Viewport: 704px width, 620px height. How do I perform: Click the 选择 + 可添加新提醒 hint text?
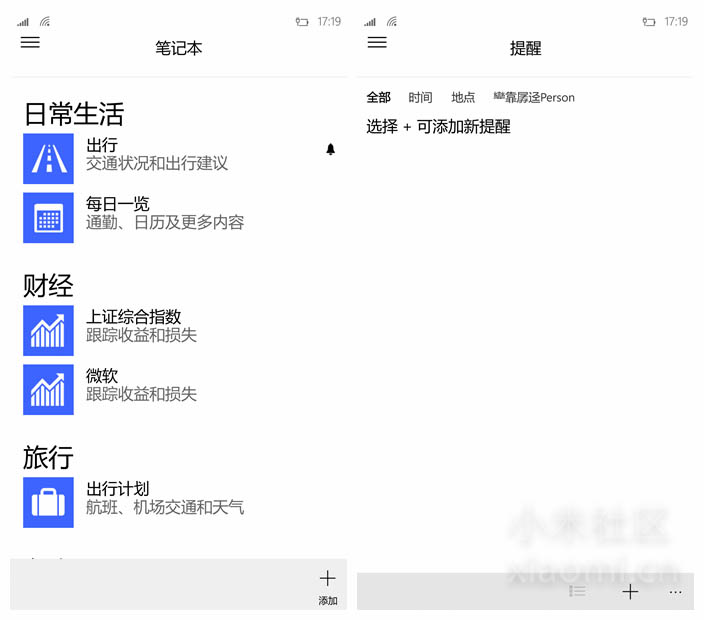[x=438, y=127]
